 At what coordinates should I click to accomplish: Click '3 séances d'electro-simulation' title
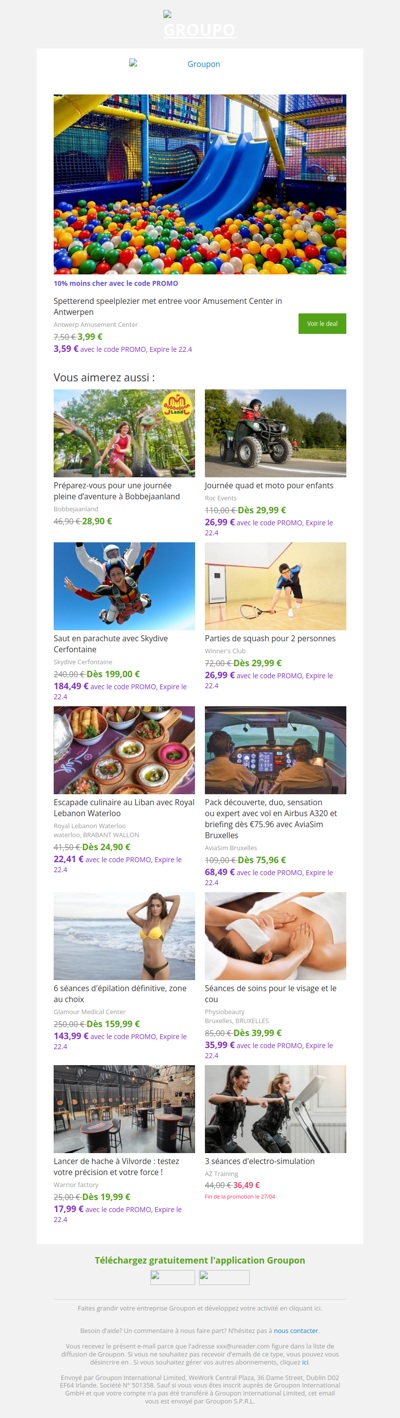pos(259,1161)
